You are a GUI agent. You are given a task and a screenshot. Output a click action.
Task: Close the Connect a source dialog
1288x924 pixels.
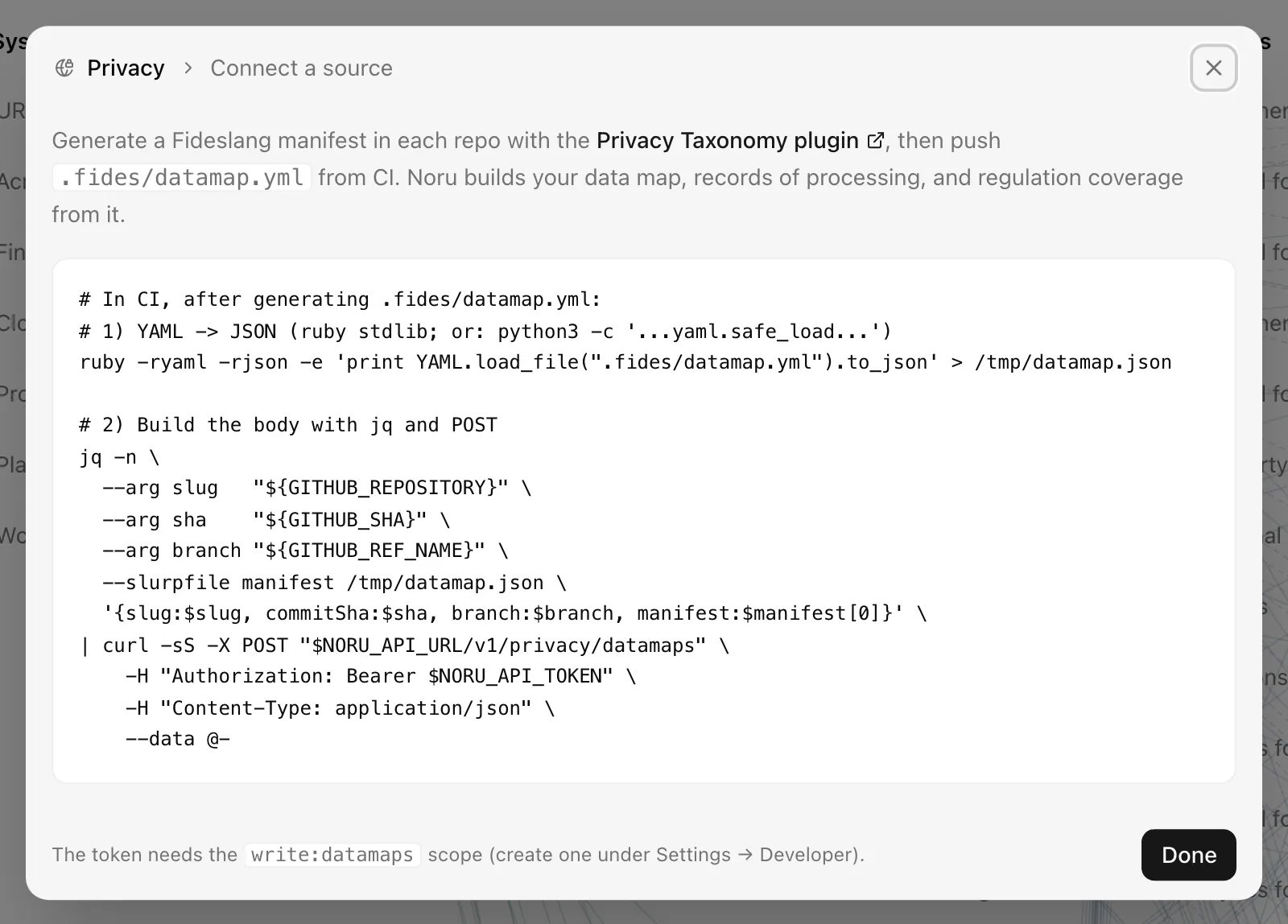[x=1213, y=68]
